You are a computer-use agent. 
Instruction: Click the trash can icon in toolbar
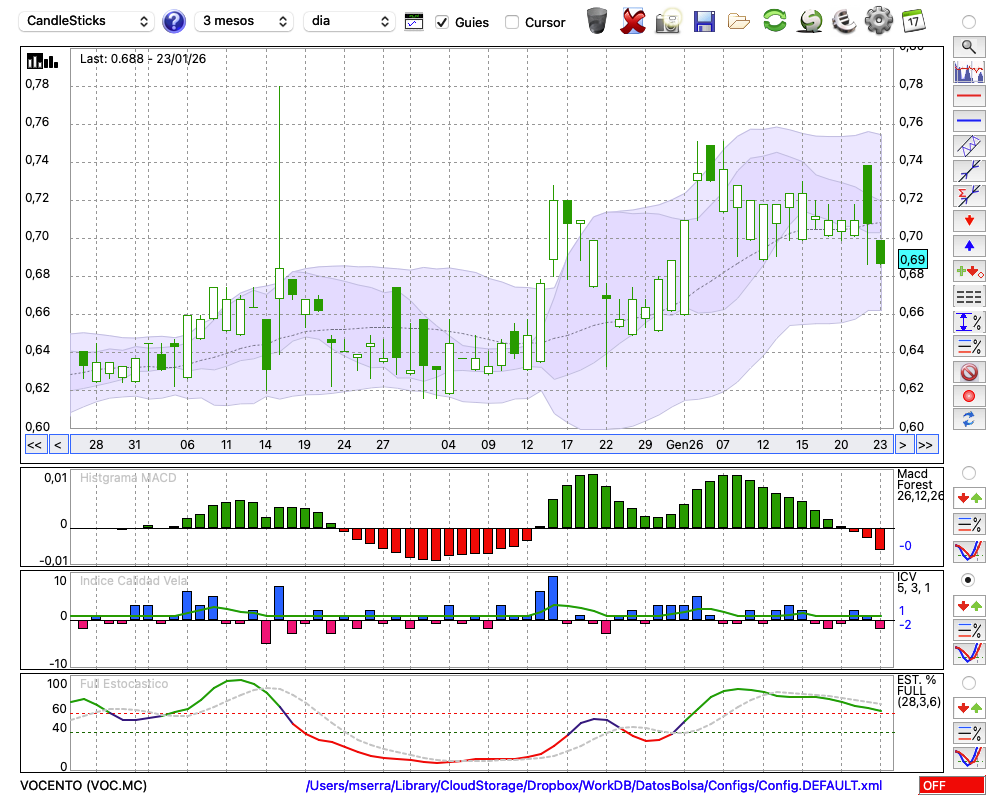click(x=597, y=21)
